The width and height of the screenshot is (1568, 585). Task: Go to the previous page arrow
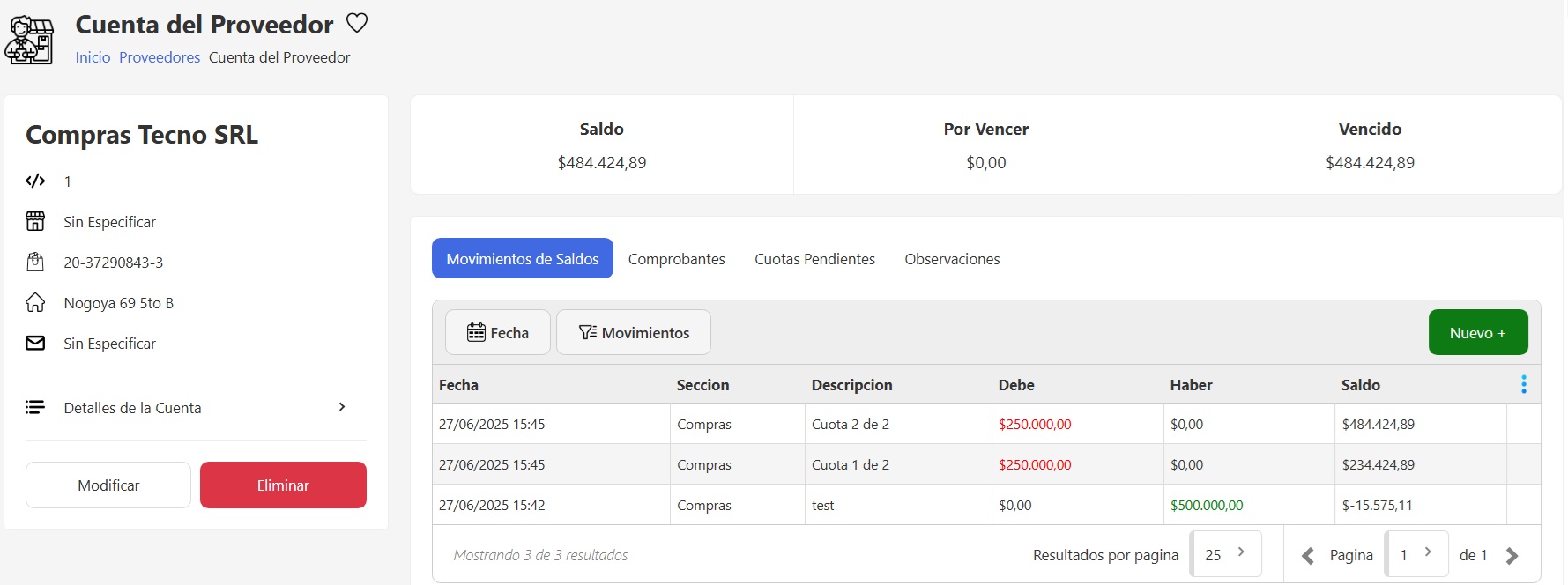(x=1308, y=556)
